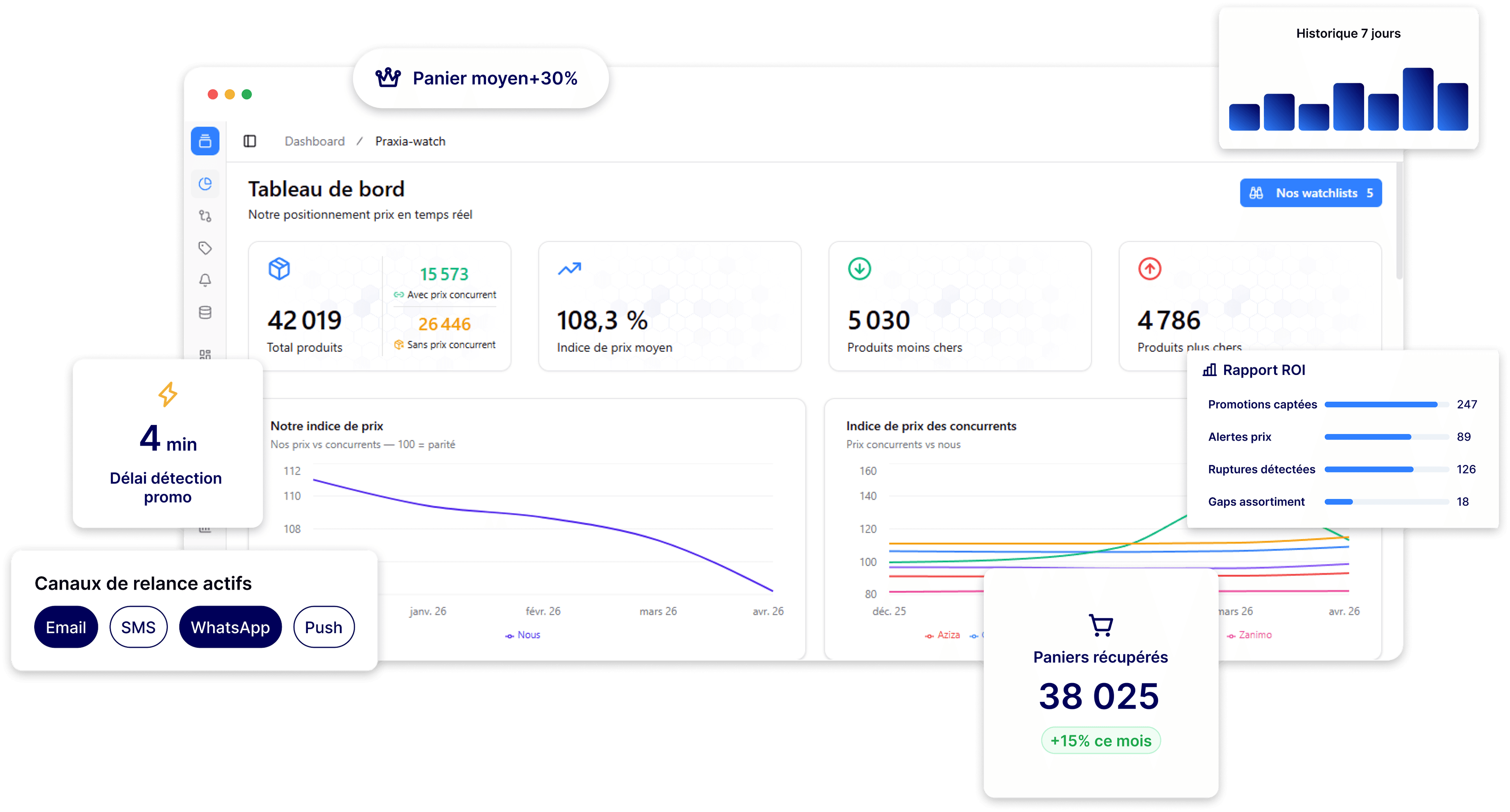
Task: Toggle the WhatsApp channel pill
Action: 230,627
